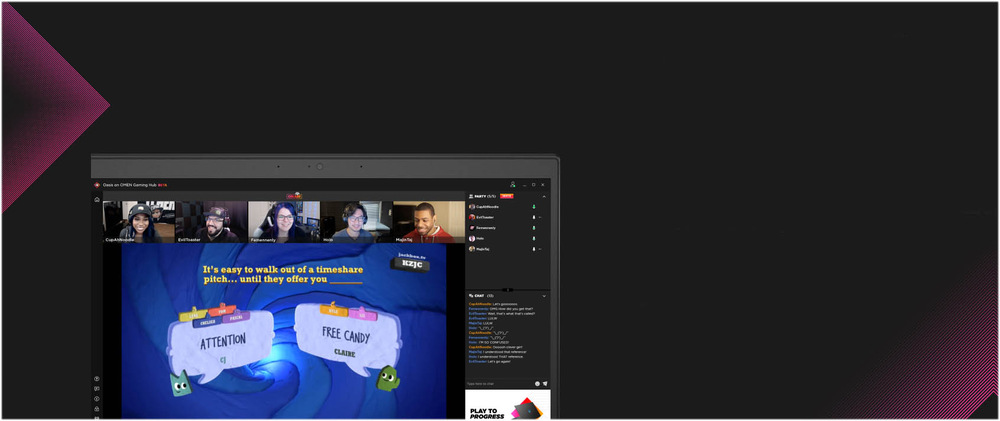Image resolution: width=1000 pixels, height=421 pixels.
Task: Open the user profile icon in the title bar
Action: point(512,184)
